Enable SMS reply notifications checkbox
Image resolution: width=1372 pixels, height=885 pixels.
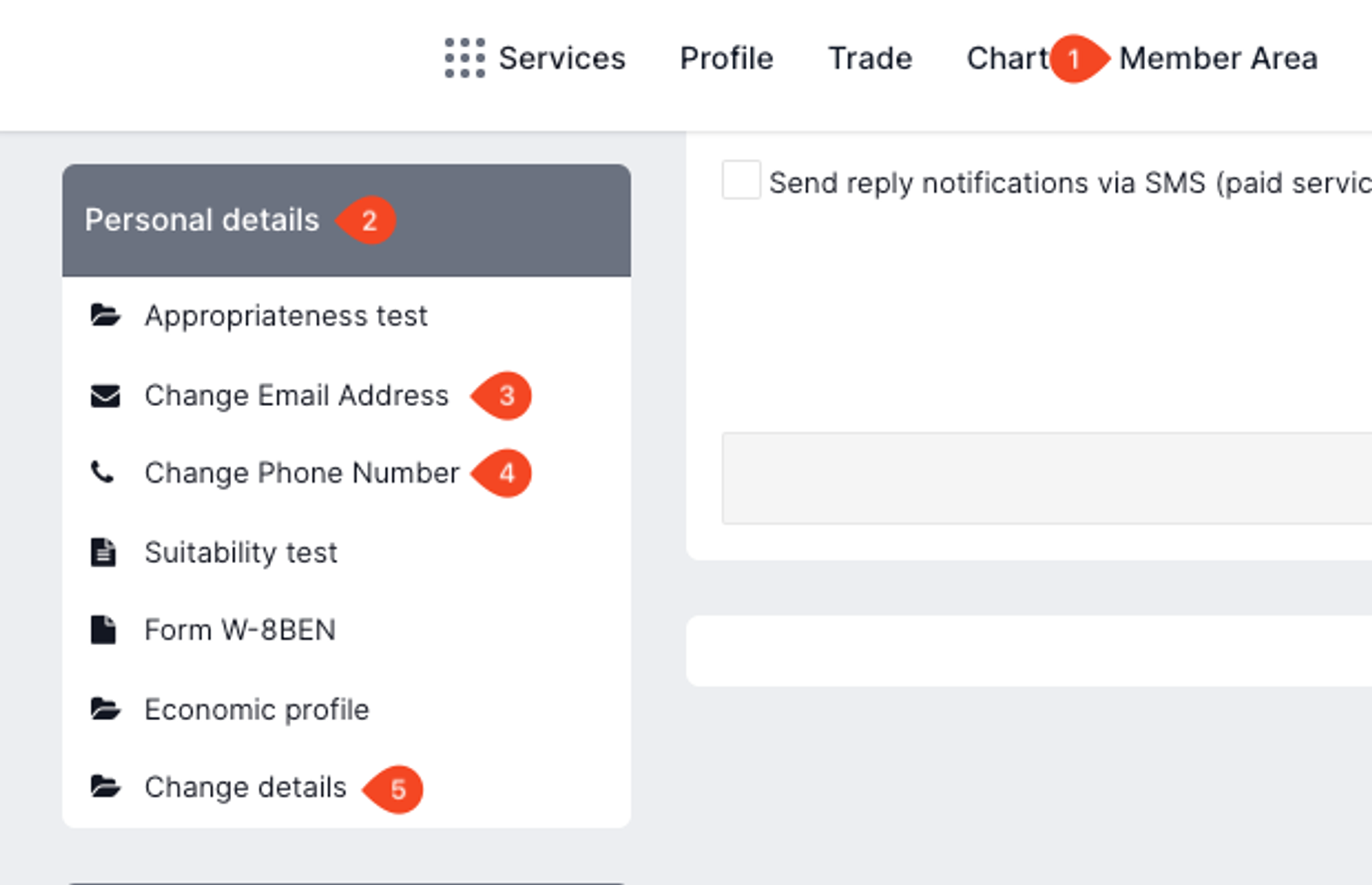[x=741, y=180]
